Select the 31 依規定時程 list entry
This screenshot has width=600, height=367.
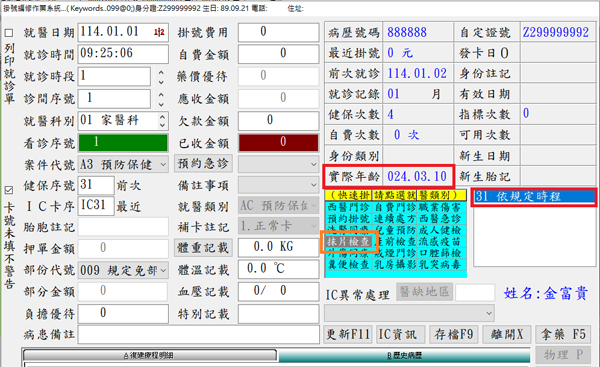click(x=534, y=197)
